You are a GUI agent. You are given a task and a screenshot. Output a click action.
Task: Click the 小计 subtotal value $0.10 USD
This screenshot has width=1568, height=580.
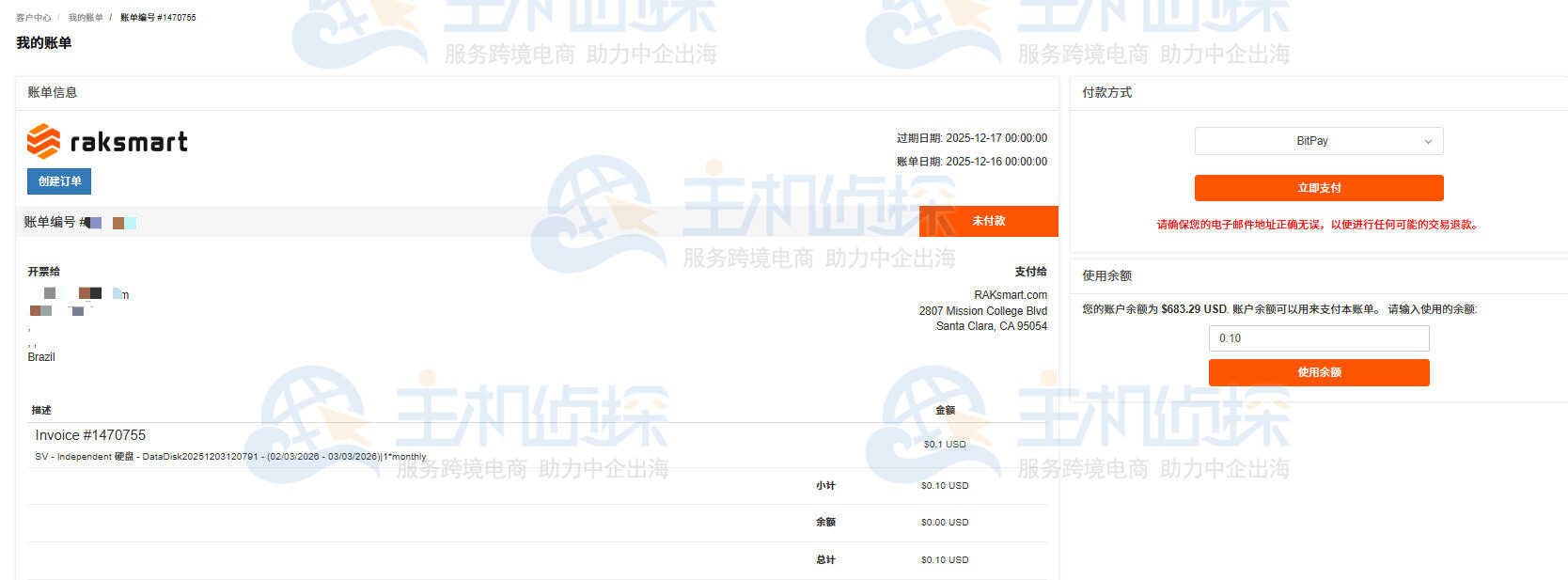(x=945, y=486)
